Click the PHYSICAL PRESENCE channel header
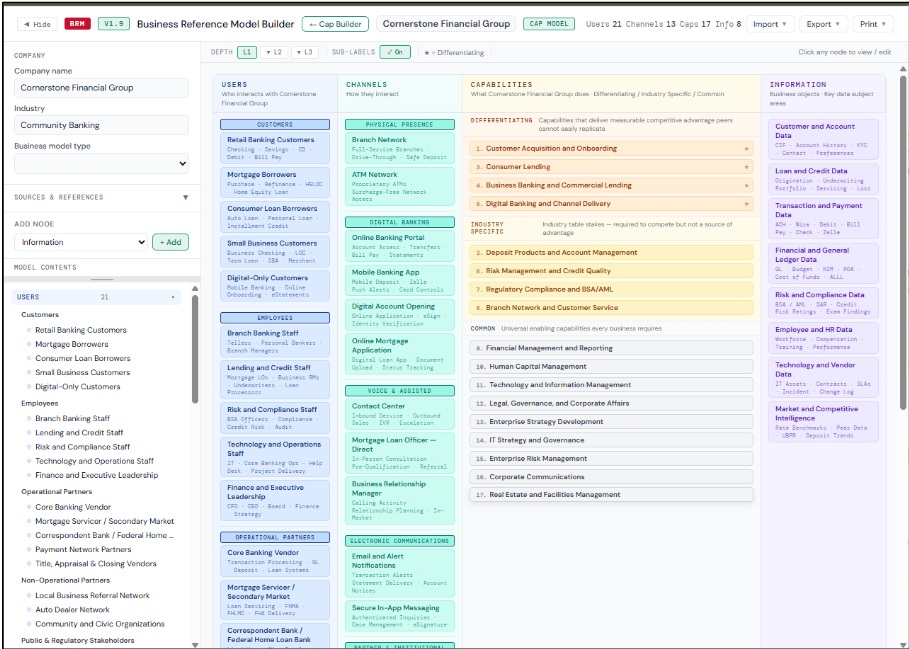This screenshot has height=649, width=909. click(x=399, y=125)
